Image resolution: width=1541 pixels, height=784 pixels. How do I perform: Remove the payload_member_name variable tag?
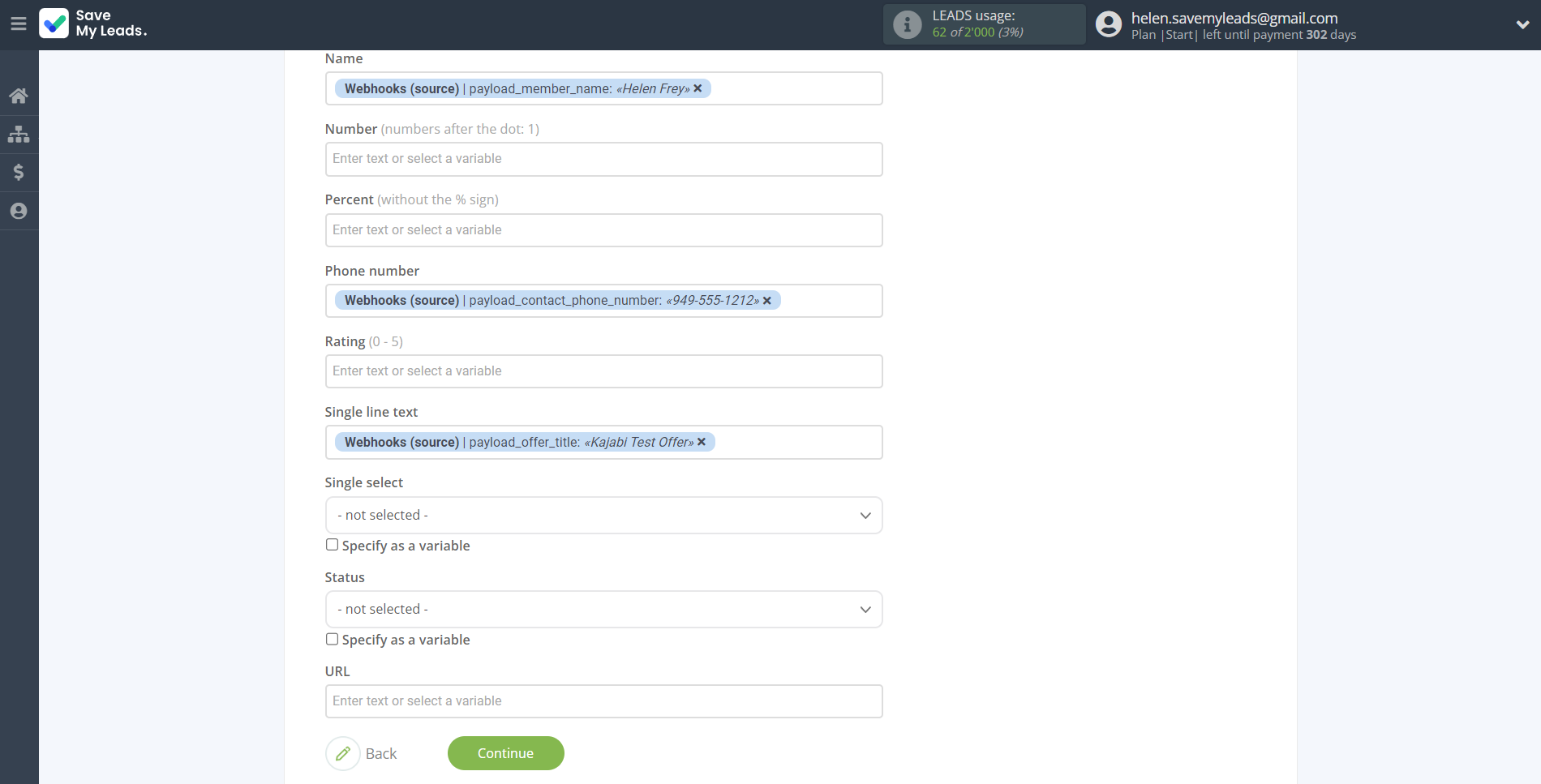698,88
